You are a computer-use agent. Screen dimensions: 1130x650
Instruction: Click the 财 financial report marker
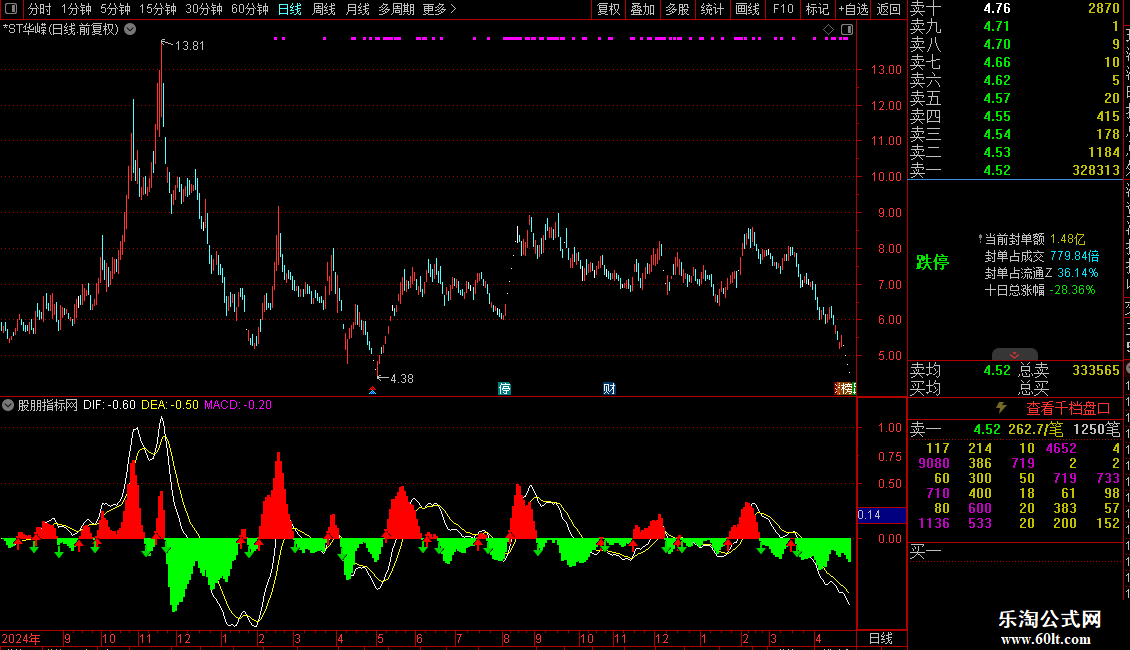tap(609, 389)
